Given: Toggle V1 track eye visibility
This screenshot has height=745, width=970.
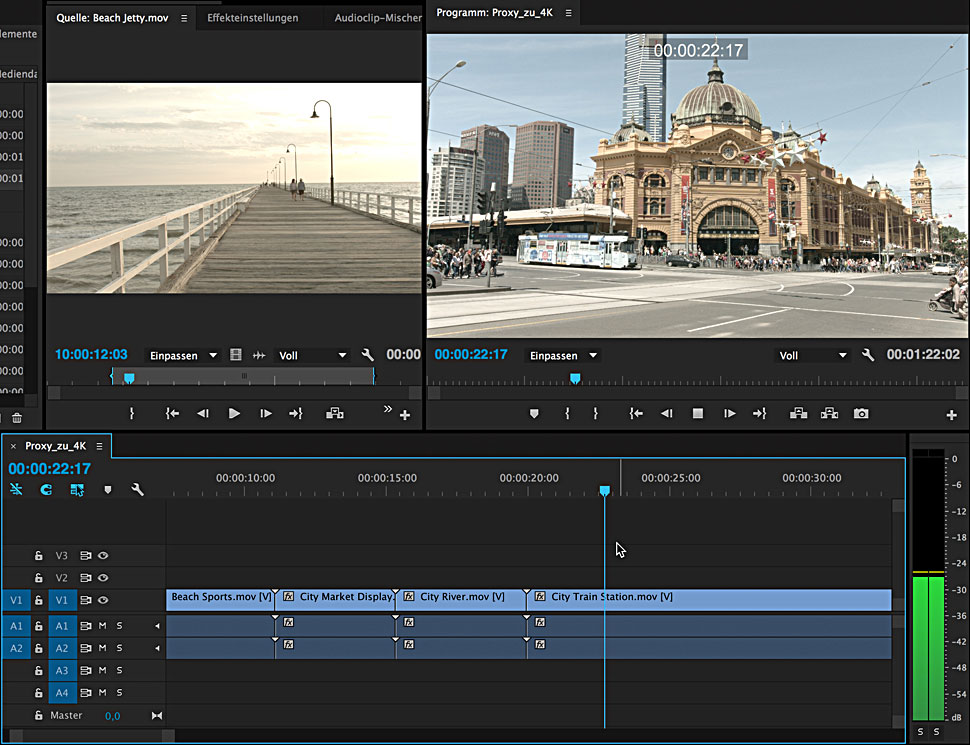Looking at the screenshot, I should (x=103, y=600).
